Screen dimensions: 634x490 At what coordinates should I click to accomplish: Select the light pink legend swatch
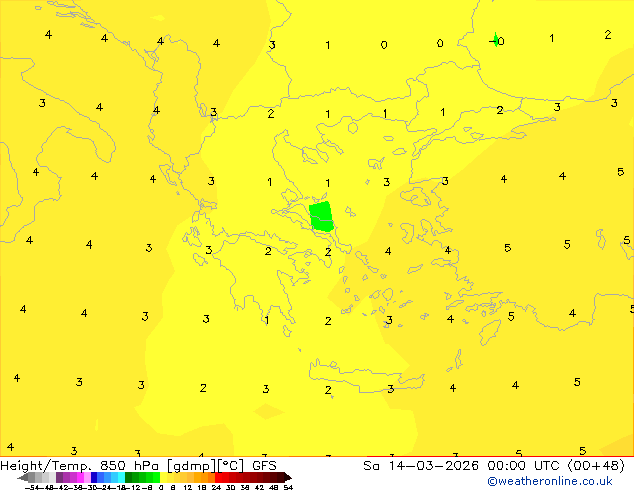pos(87,477)
